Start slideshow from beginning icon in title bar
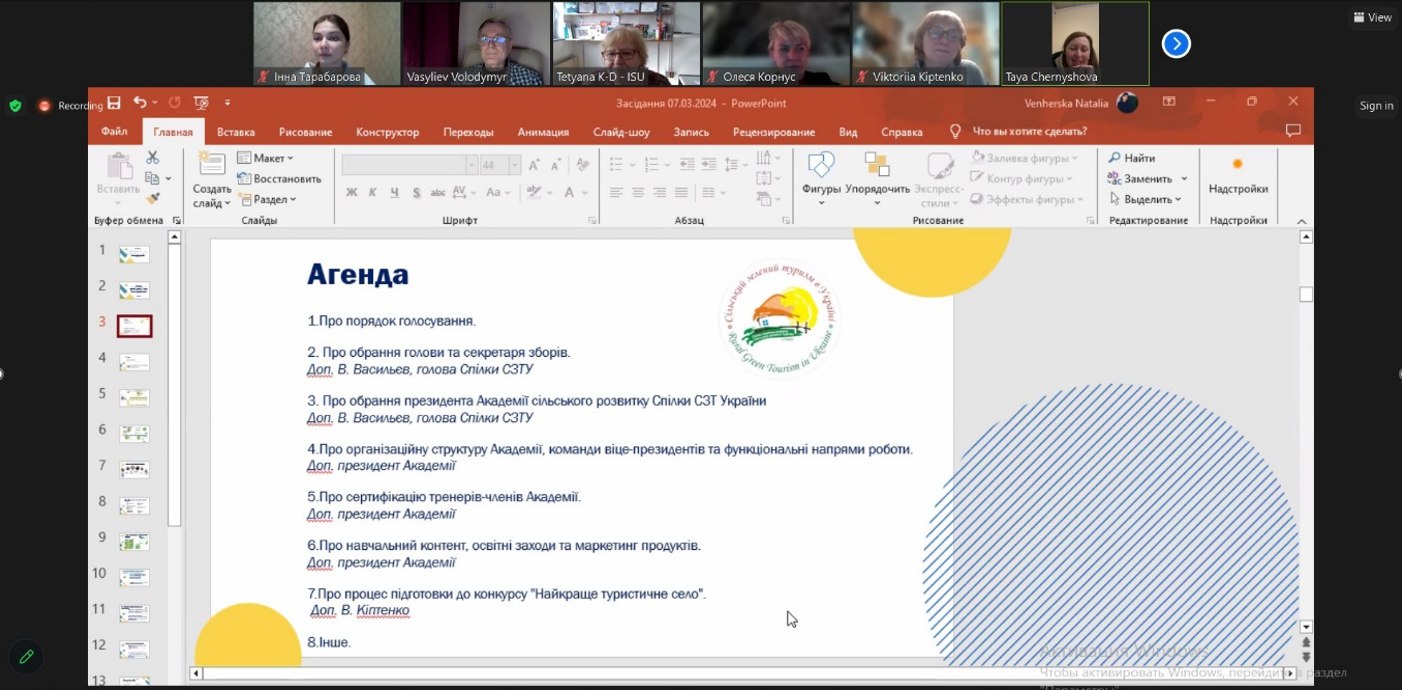 [x=201, y=103]
